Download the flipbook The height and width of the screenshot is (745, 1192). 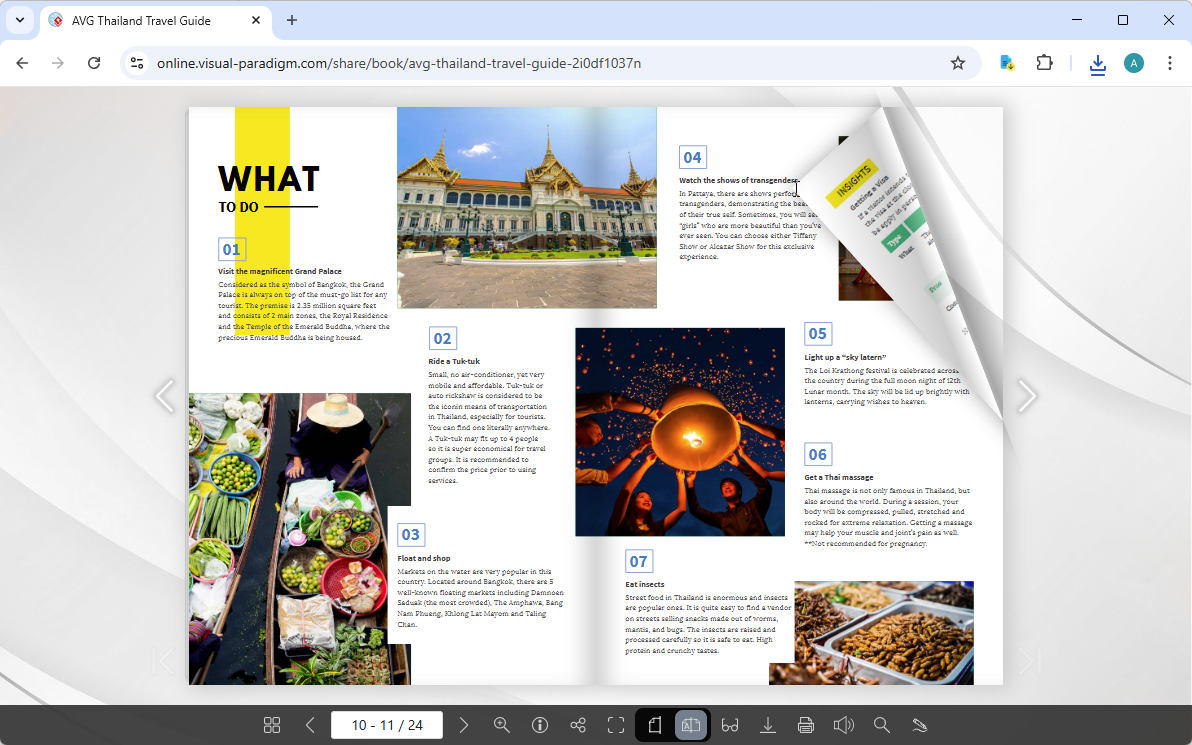click(768, 724)
